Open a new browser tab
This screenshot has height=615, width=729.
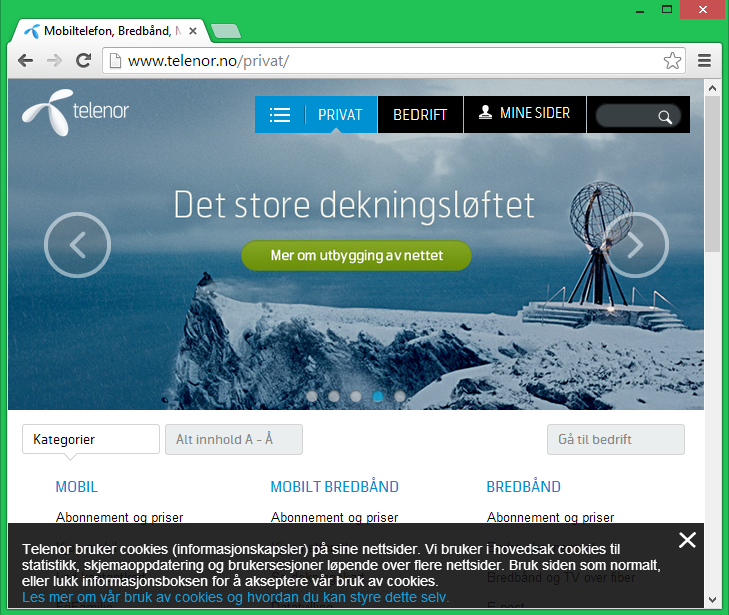click(225, 31)
